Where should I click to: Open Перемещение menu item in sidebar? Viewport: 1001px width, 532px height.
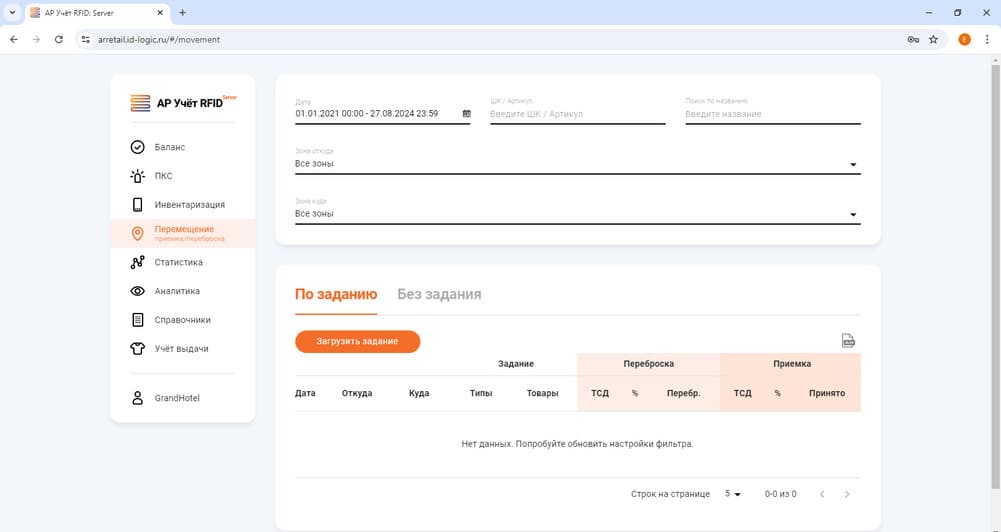coord(184,233)
